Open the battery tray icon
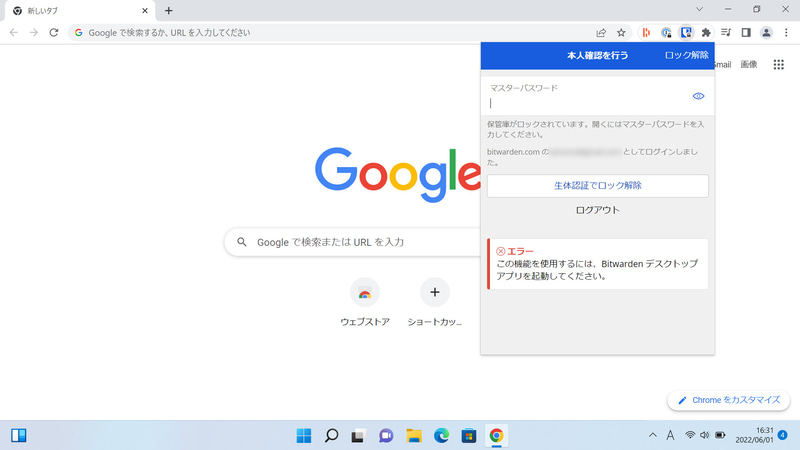The image size is (800, 450). [x=720, y=435]
